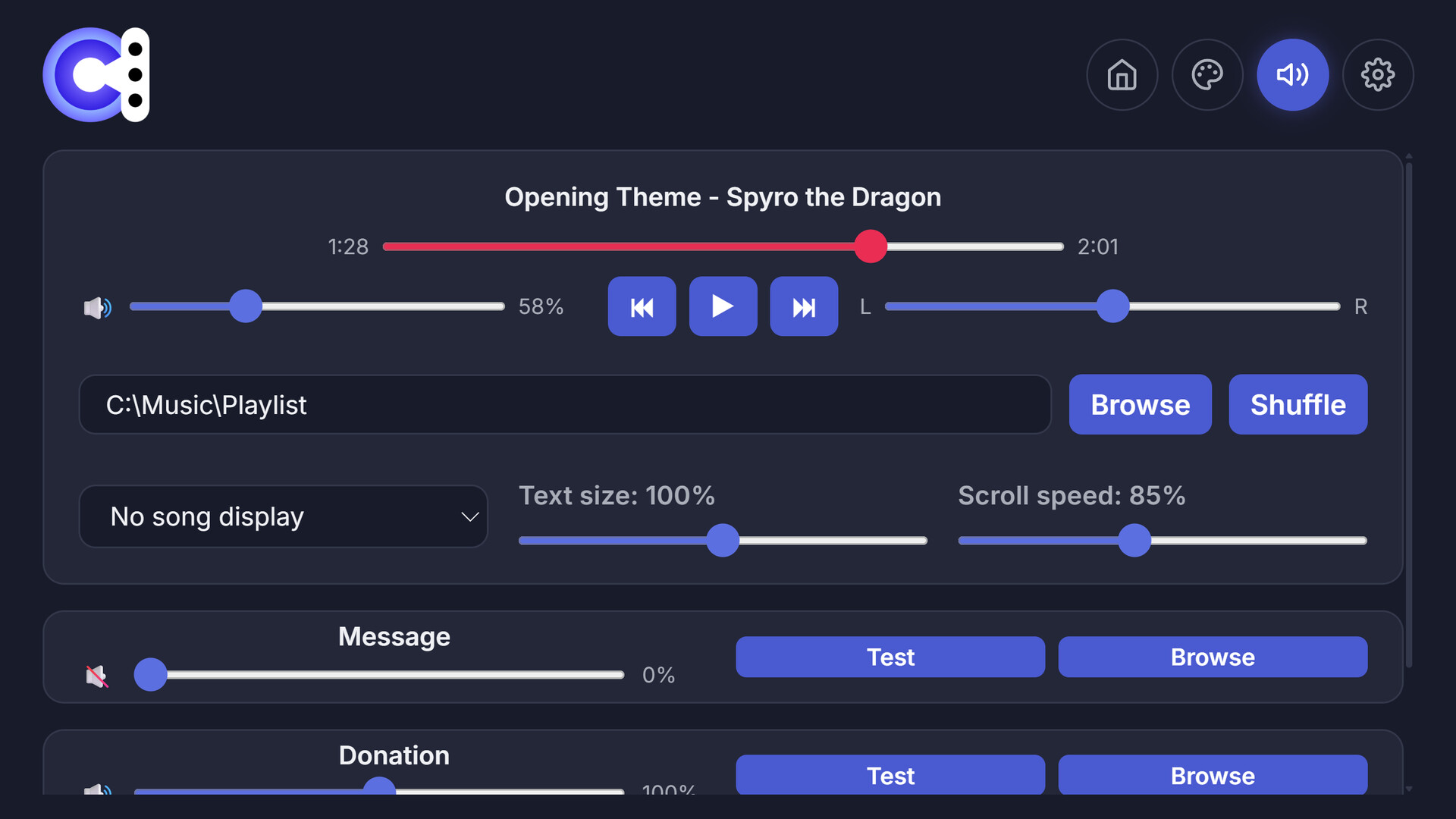Toggle the Donation sound speaker icon
Screen dimensions: 1456x819
[97, 789]
